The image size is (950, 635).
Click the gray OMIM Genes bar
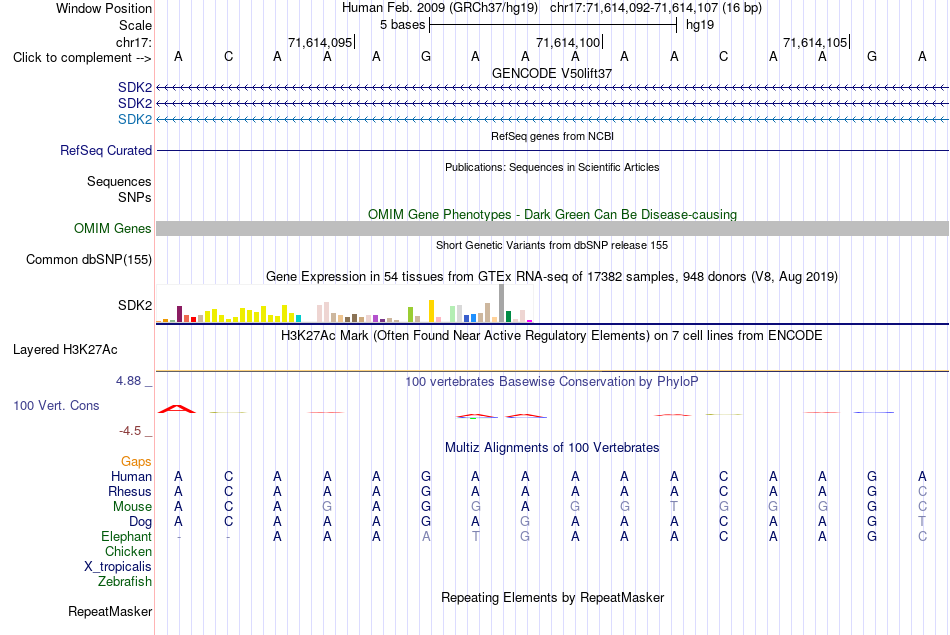pyautogui.click(x=552, y=228)
